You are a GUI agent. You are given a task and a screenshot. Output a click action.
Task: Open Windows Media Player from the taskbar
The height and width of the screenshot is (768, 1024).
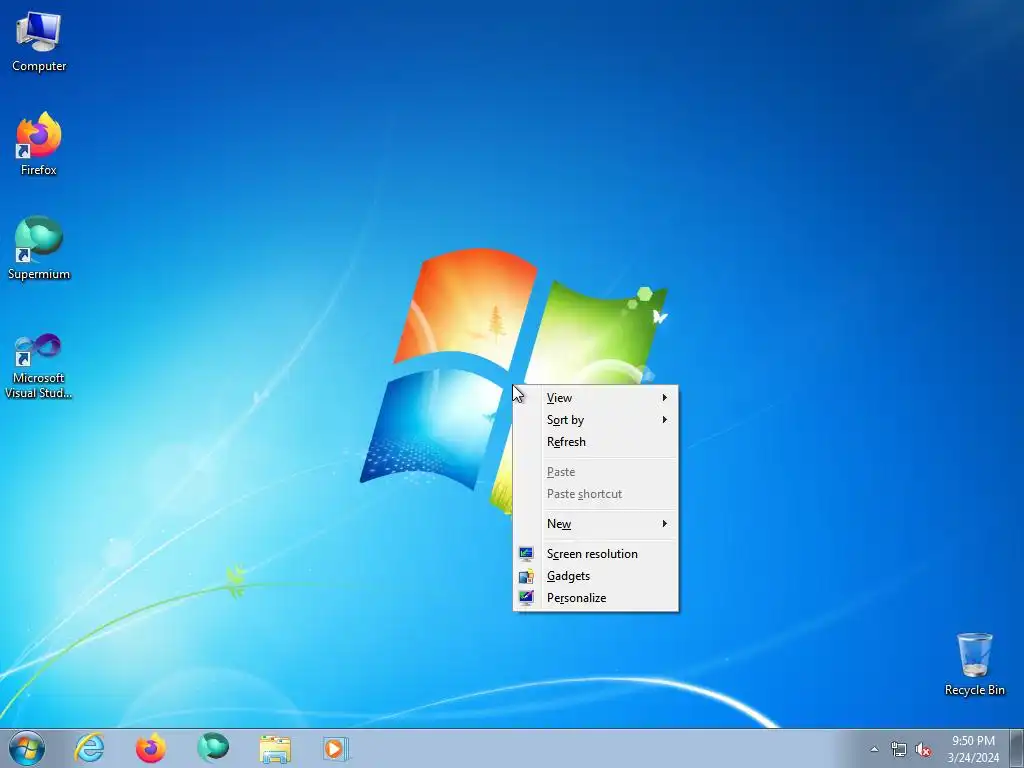pos(336,748)
